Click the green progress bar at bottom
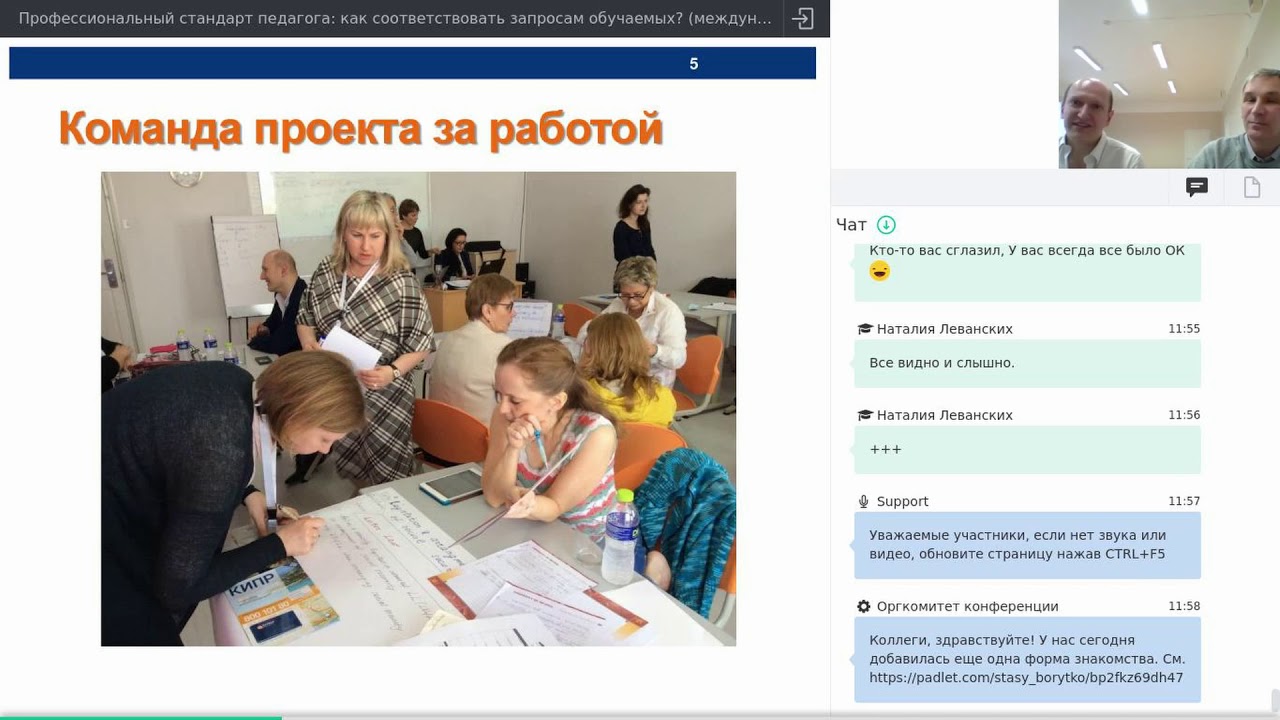The width and height of the screenshot is (1280, 720). click(140, 717)
